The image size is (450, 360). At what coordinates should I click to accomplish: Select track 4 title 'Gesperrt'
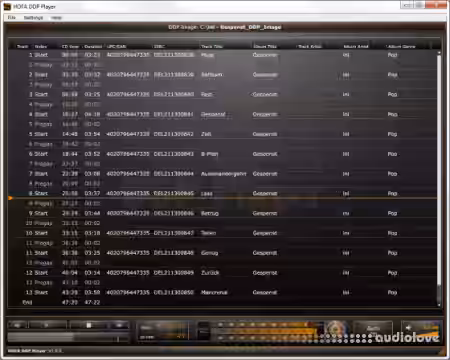click(213, 114)
